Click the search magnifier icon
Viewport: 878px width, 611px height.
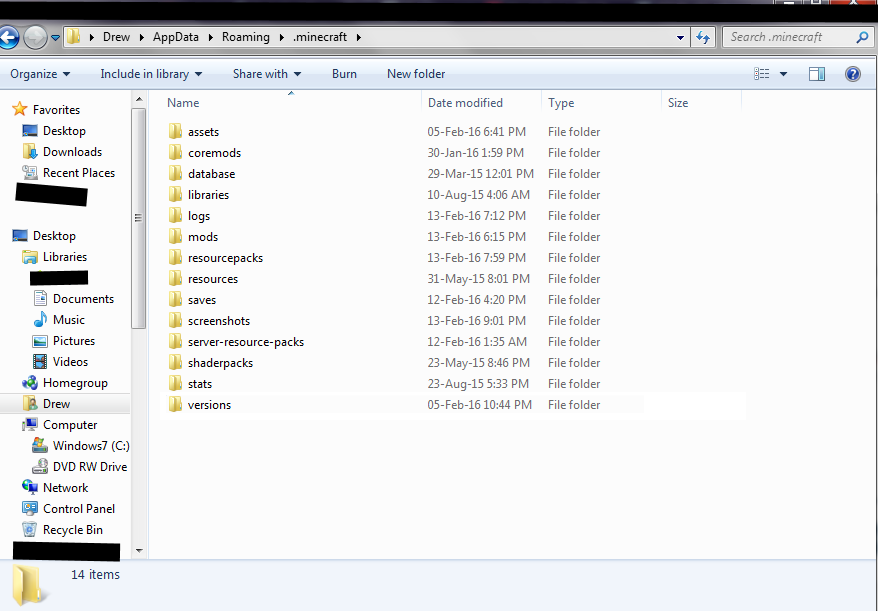pyautogui.click(x=862, y=37)
